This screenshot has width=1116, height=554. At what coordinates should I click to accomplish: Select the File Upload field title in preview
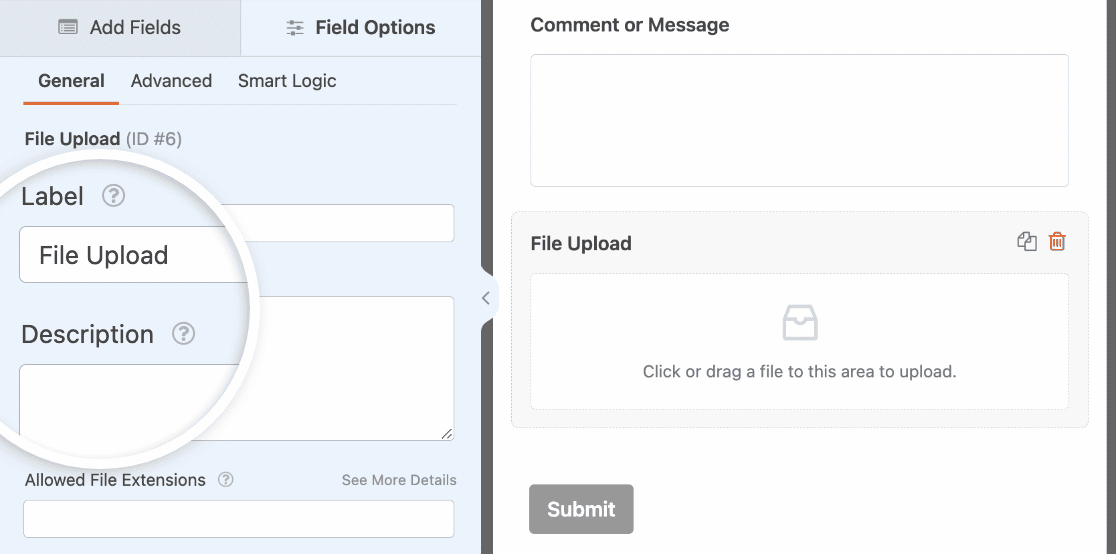coord(581,243)
